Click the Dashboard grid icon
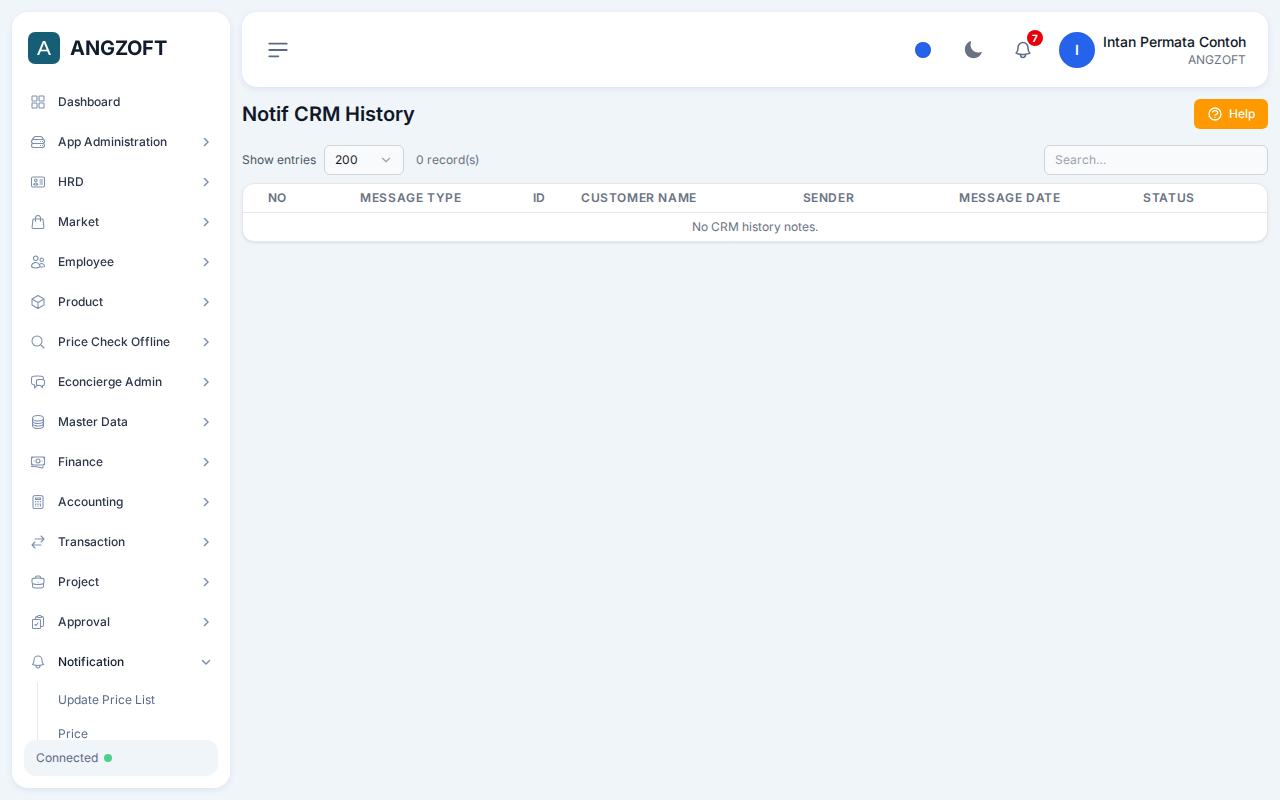The image size is (1280, 800). point(38,102)
